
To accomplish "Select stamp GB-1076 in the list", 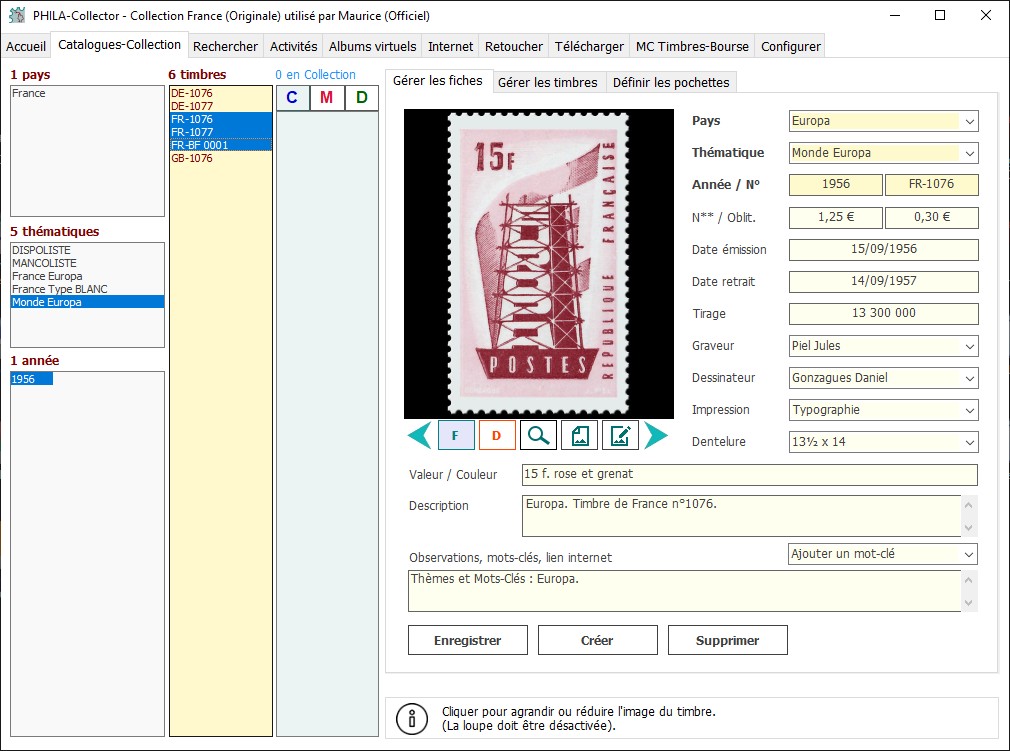I will click(220, 158).
